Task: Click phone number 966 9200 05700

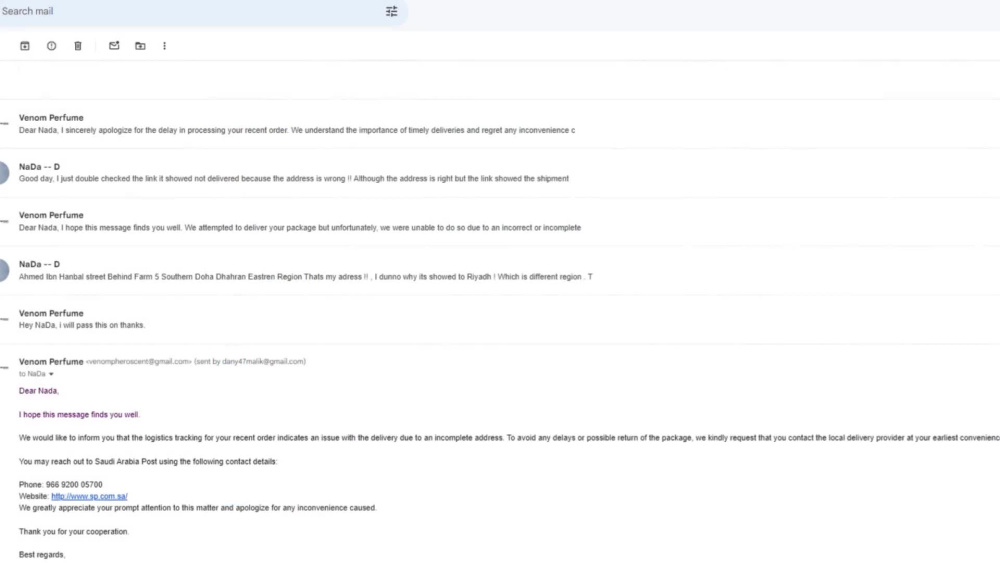Action: (74, 485)
